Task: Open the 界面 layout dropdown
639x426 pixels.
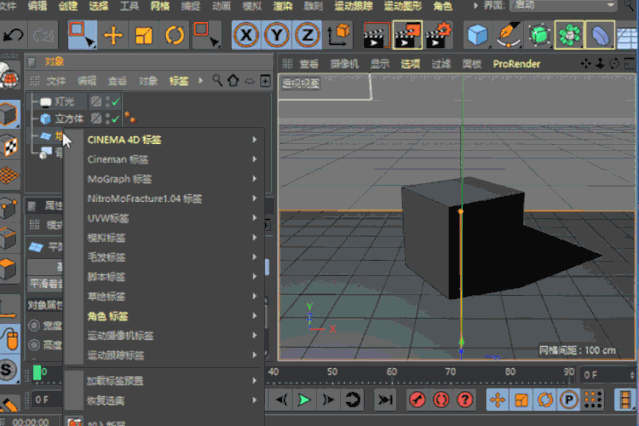Action: [x=564, y=5]
